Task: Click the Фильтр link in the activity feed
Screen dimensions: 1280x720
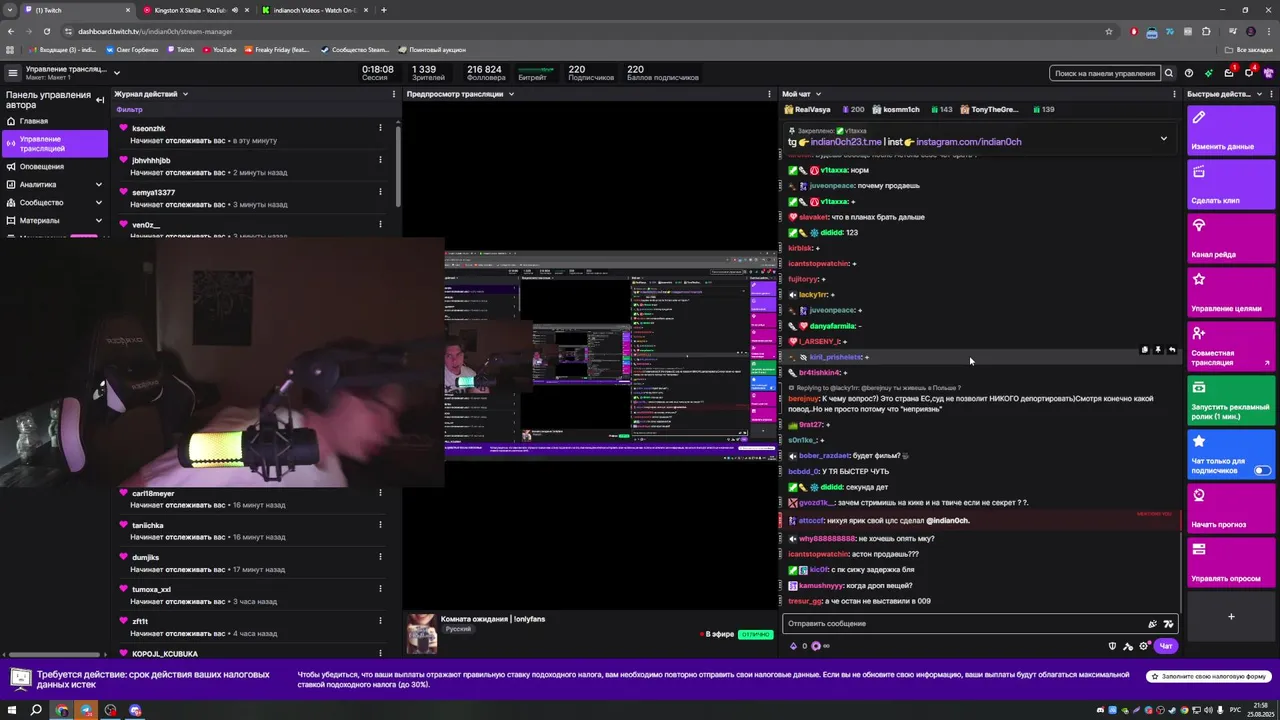Action: tap(129, 109)
